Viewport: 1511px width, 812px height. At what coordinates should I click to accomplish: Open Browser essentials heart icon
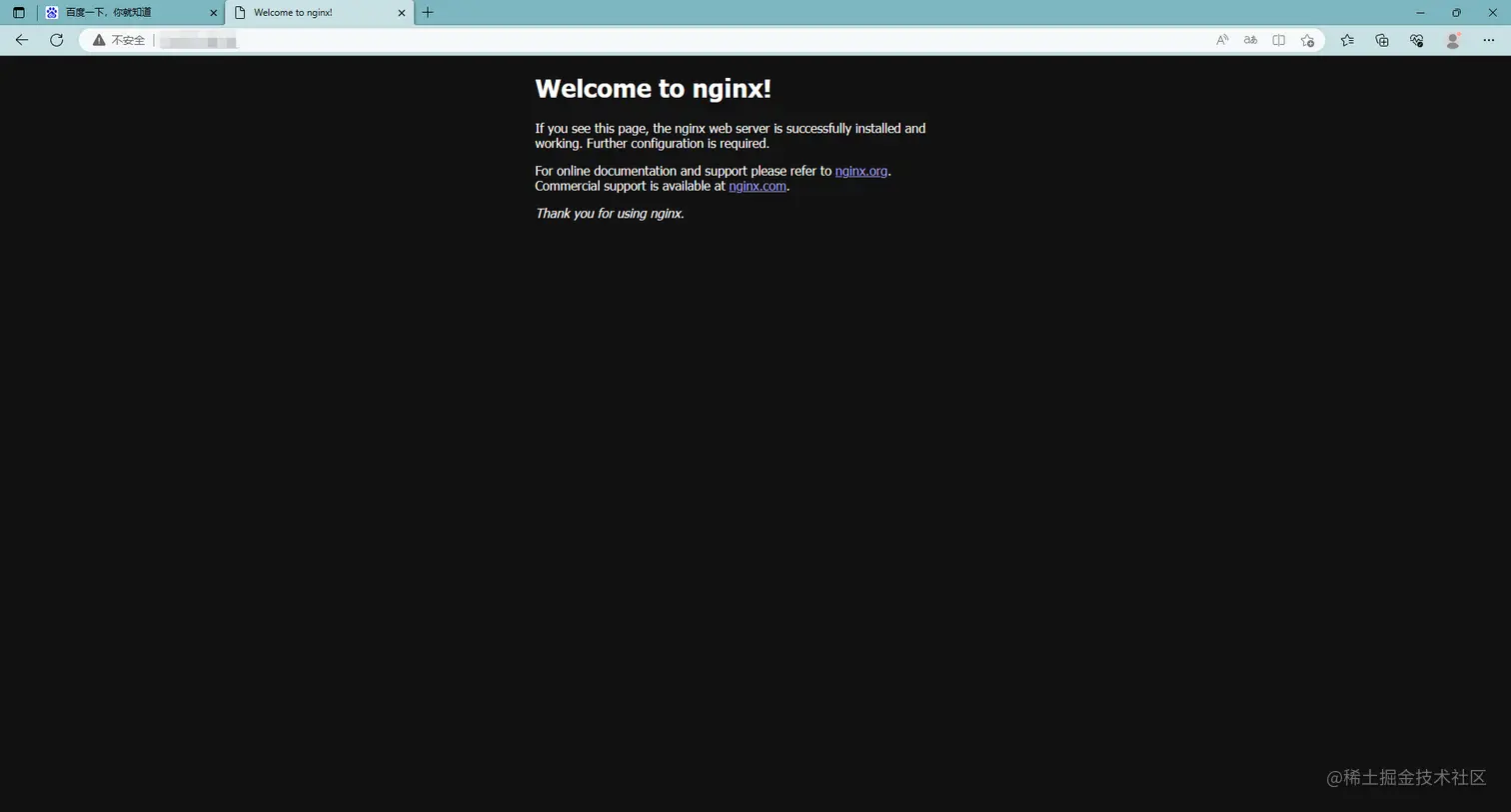point(1417,40)
